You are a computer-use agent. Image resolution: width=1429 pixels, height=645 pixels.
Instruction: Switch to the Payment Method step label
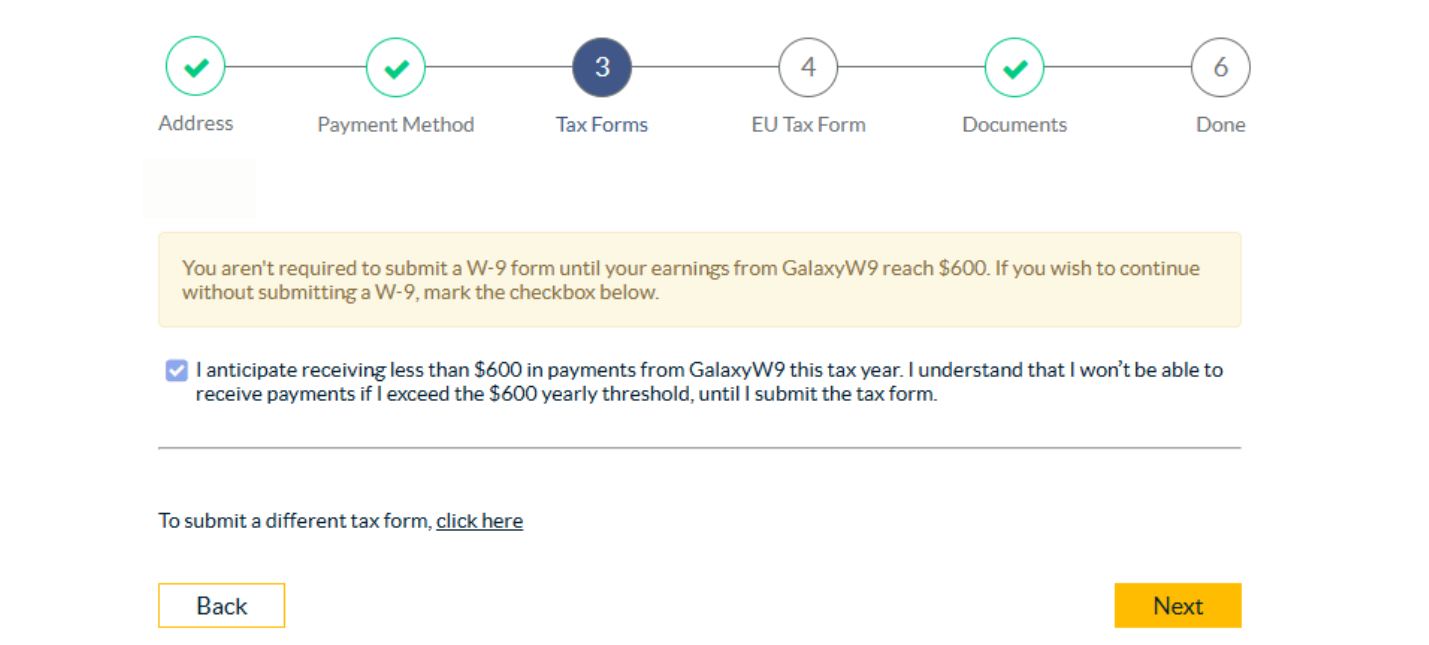pyautogui.click(x=396, y=124)
